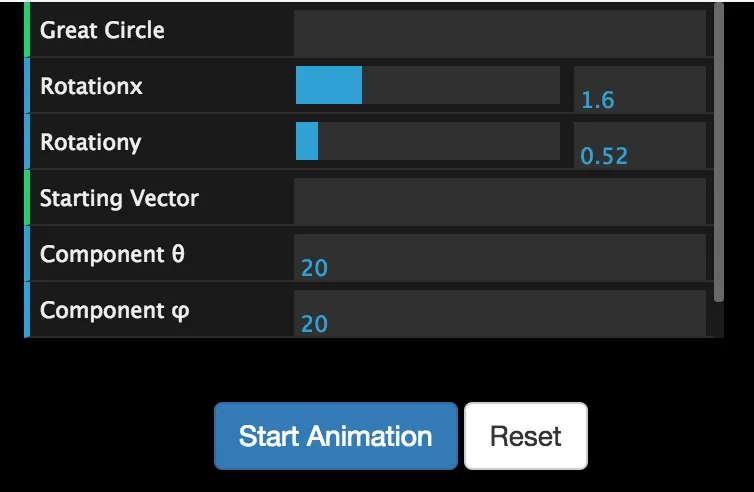Click the green edge marker of Great Circle row

click(27, 30)
